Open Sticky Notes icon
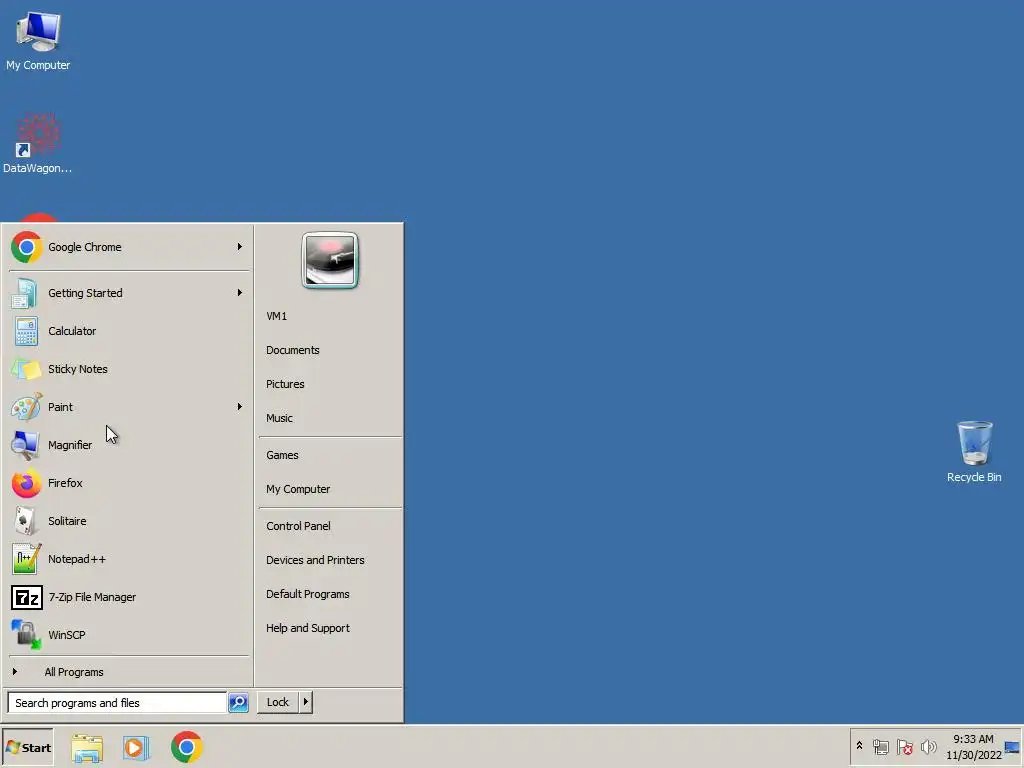Image resolution: width=1024 pixels, height=768 pixels. click(x=26, y=369)
